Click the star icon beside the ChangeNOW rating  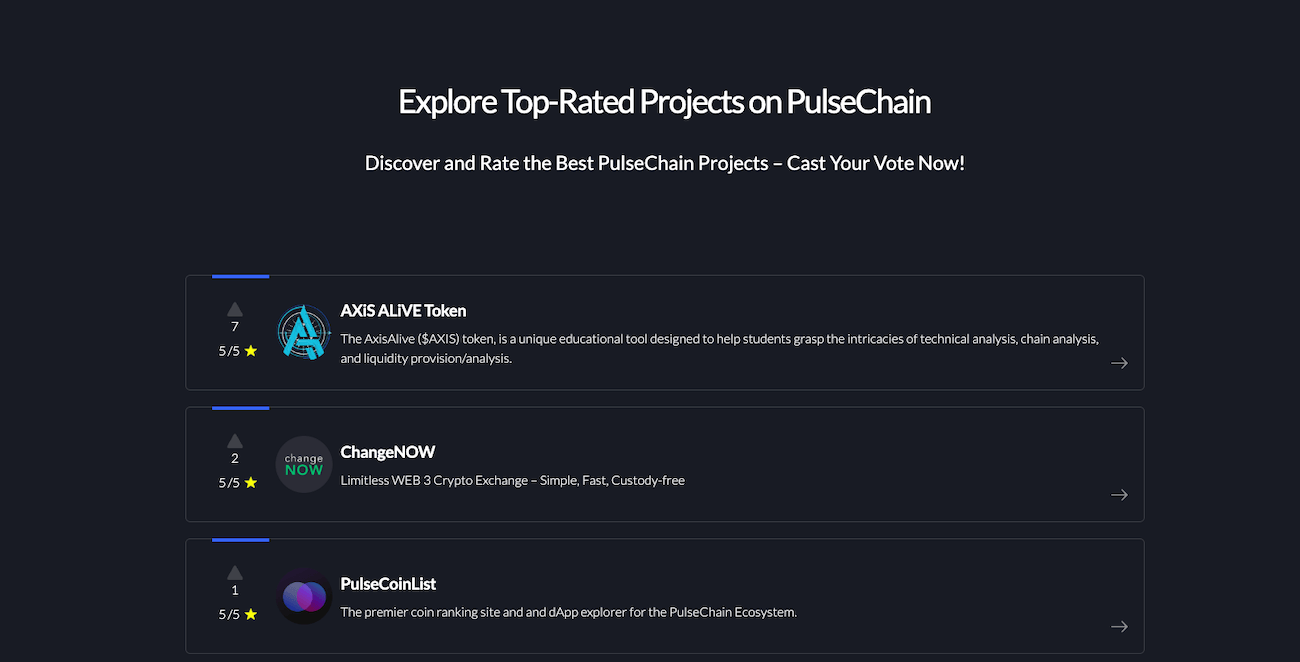249,482
